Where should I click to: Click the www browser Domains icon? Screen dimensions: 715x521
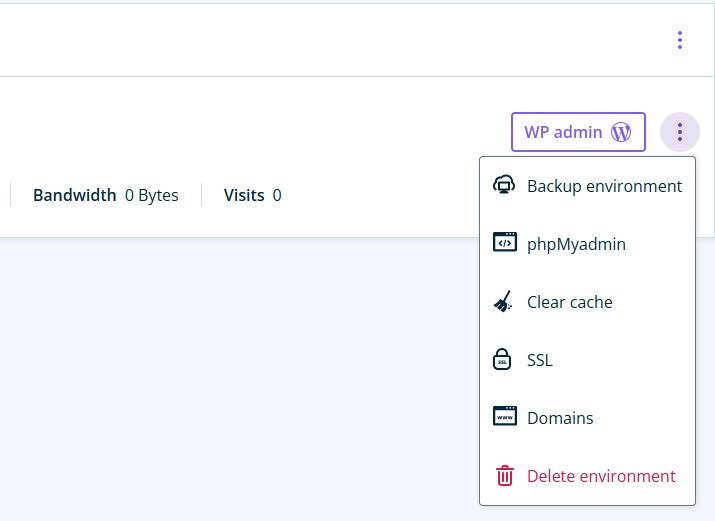[505, 416]
